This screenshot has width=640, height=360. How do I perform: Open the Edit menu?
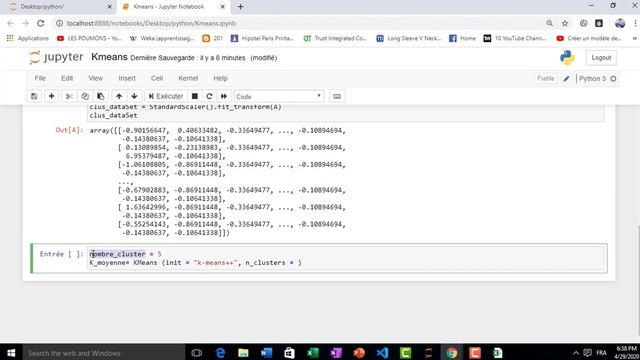click(x=67, y=78)
